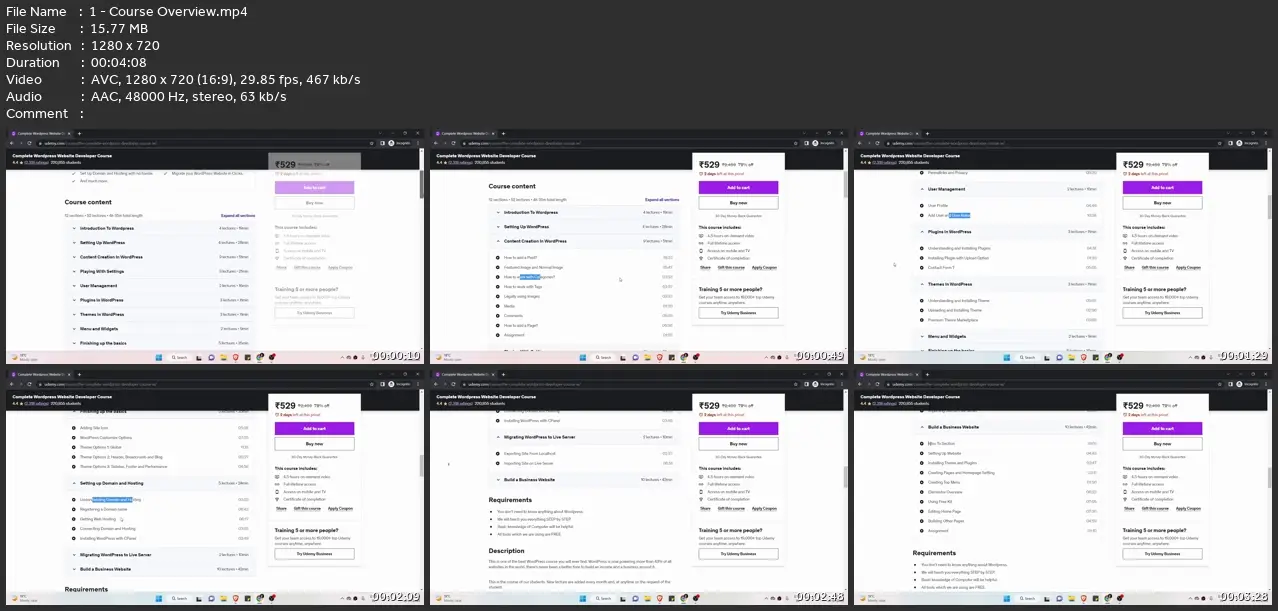Screen dimensions: 1278x611
Task: Click the bookmark star in the 00:00:10 frame
Action: [372, 143]
